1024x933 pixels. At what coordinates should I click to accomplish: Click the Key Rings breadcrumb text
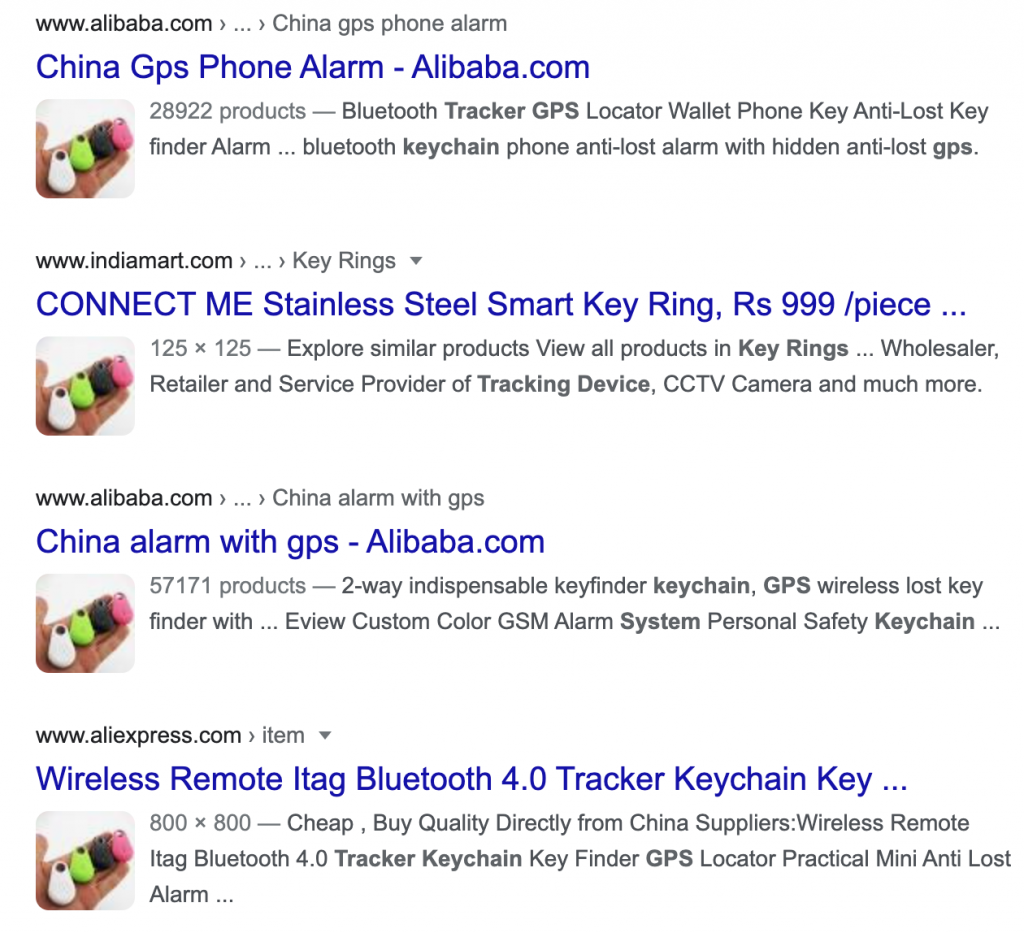tap(344, 261)
